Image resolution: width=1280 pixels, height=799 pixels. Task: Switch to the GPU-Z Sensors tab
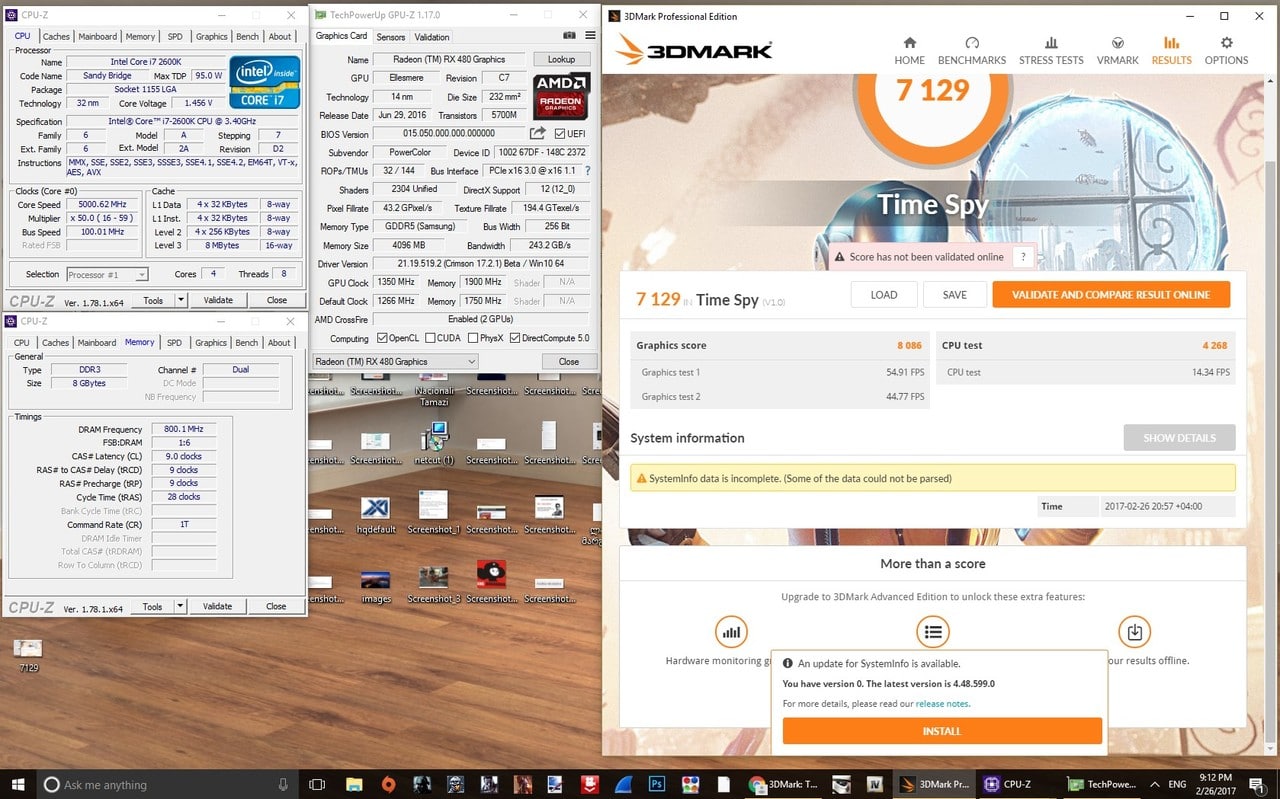pos(391,37)
